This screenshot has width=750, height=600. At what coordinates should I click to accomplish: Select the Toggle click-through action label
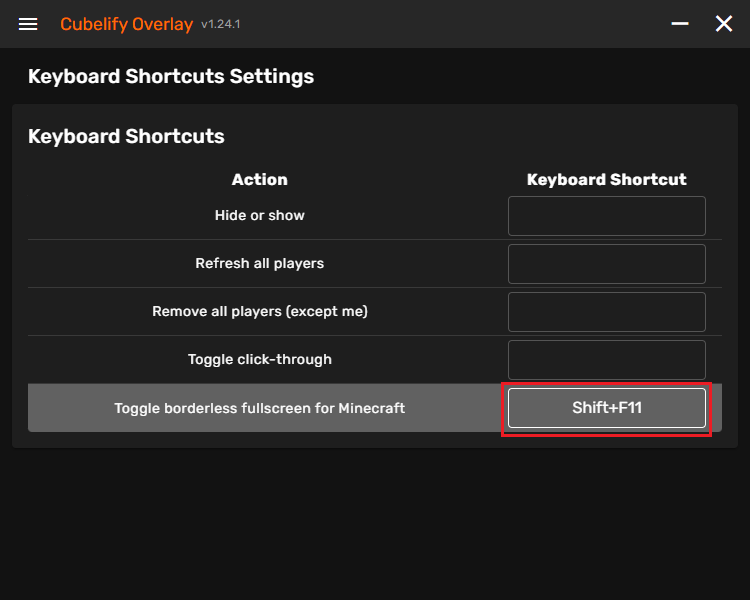(260, 360)
